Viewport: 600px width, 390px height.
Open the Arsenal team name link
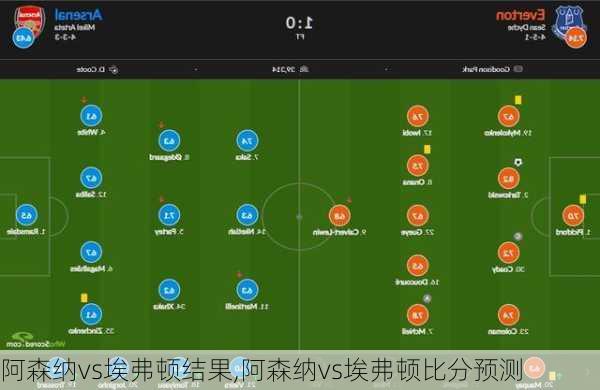[x=78, y=15]
